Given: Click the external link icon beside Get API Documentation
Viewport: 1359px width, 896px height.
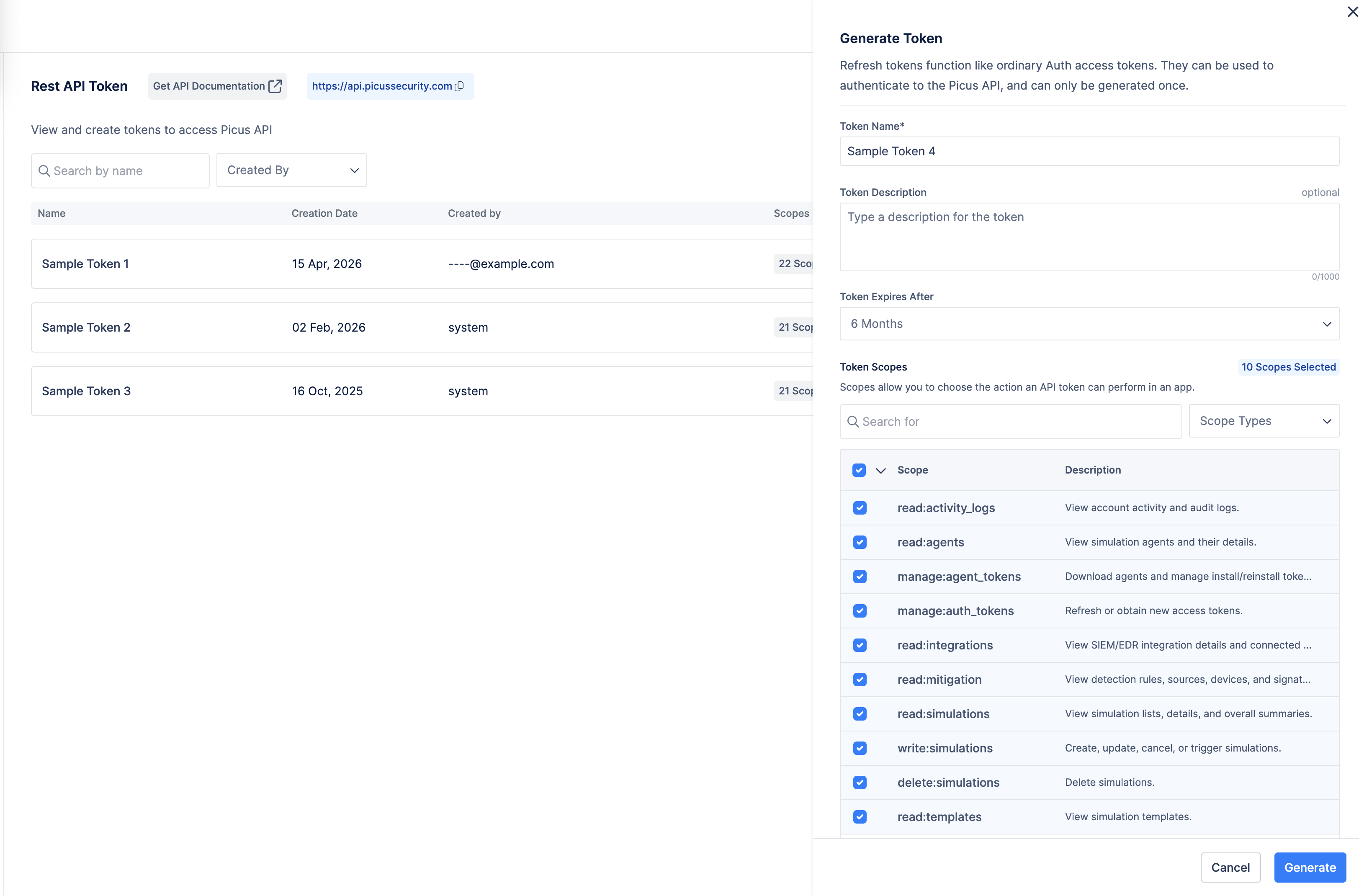Looking at the screenshot, I should 275,86.
